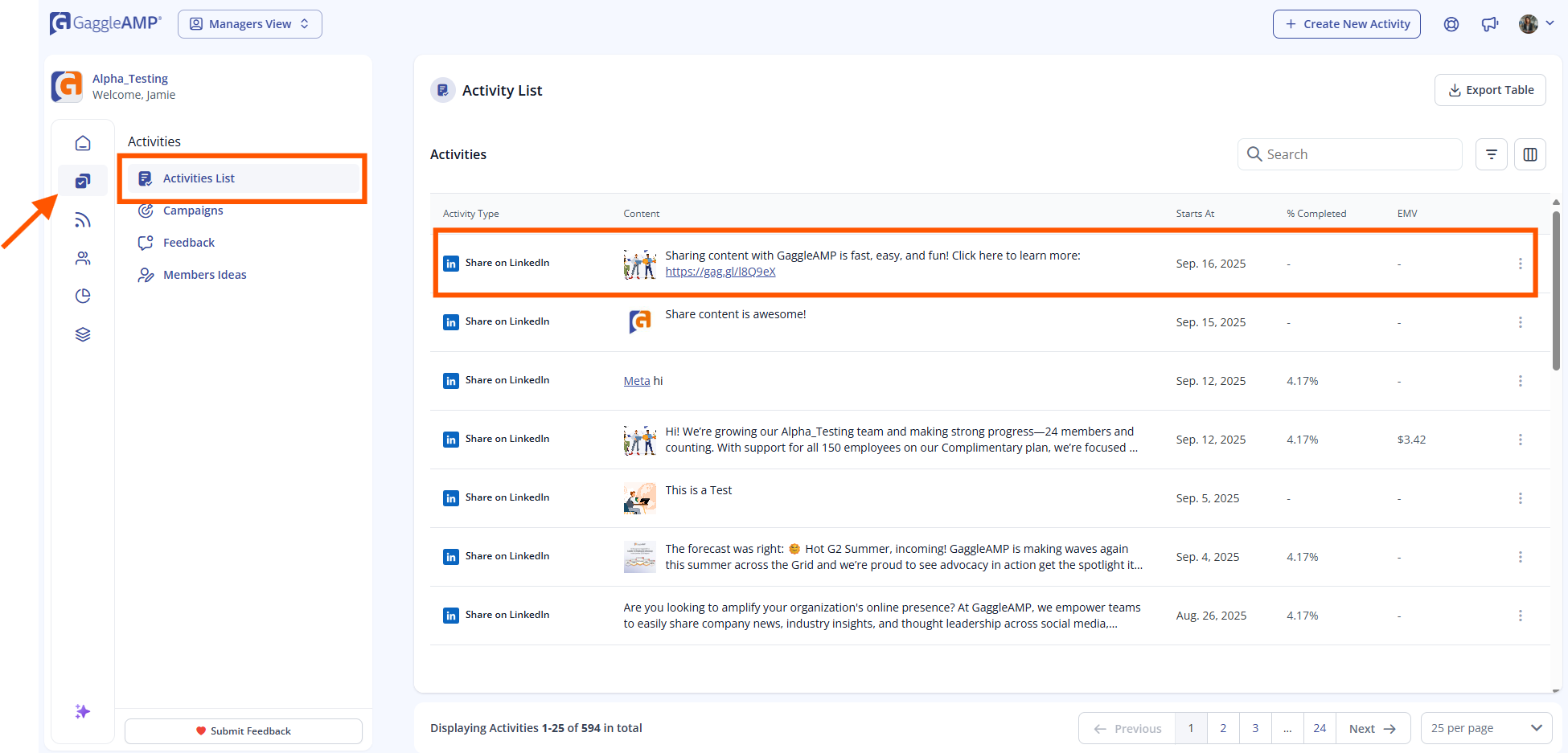Go to pagination page 3

tap(1255, 728)
